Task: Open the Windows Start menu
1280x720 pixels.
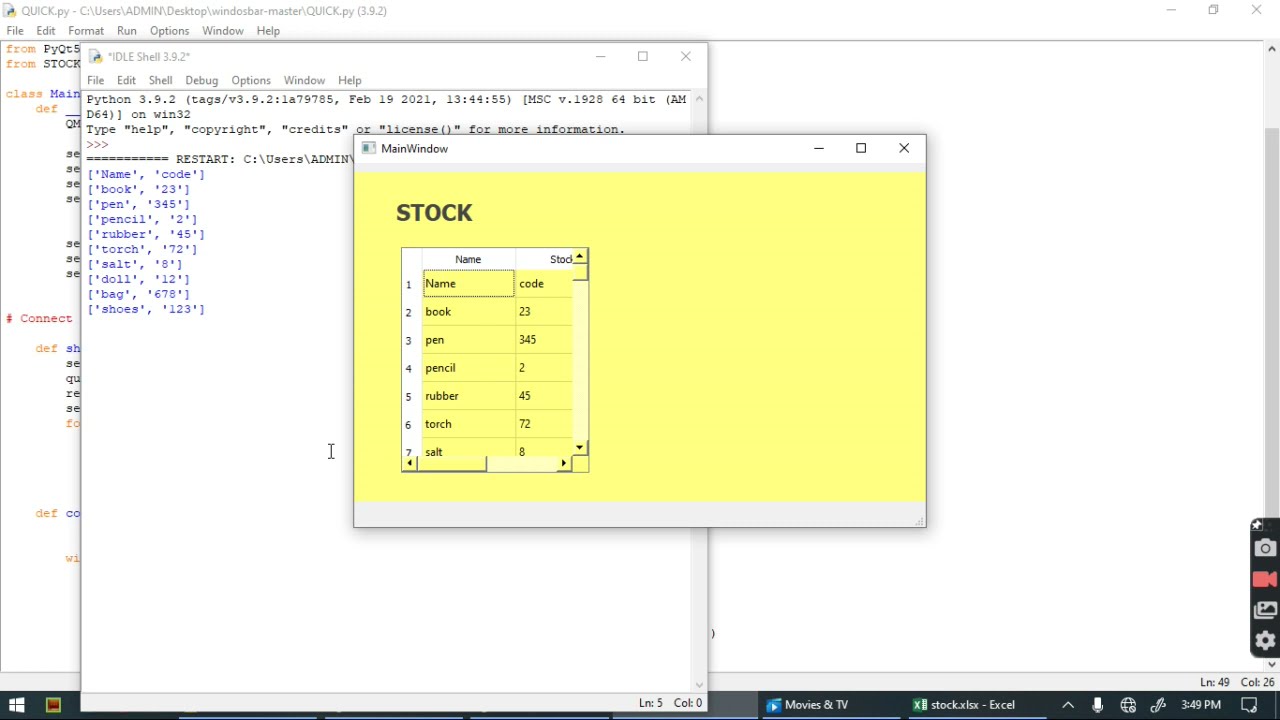Action: coord(16,705)
